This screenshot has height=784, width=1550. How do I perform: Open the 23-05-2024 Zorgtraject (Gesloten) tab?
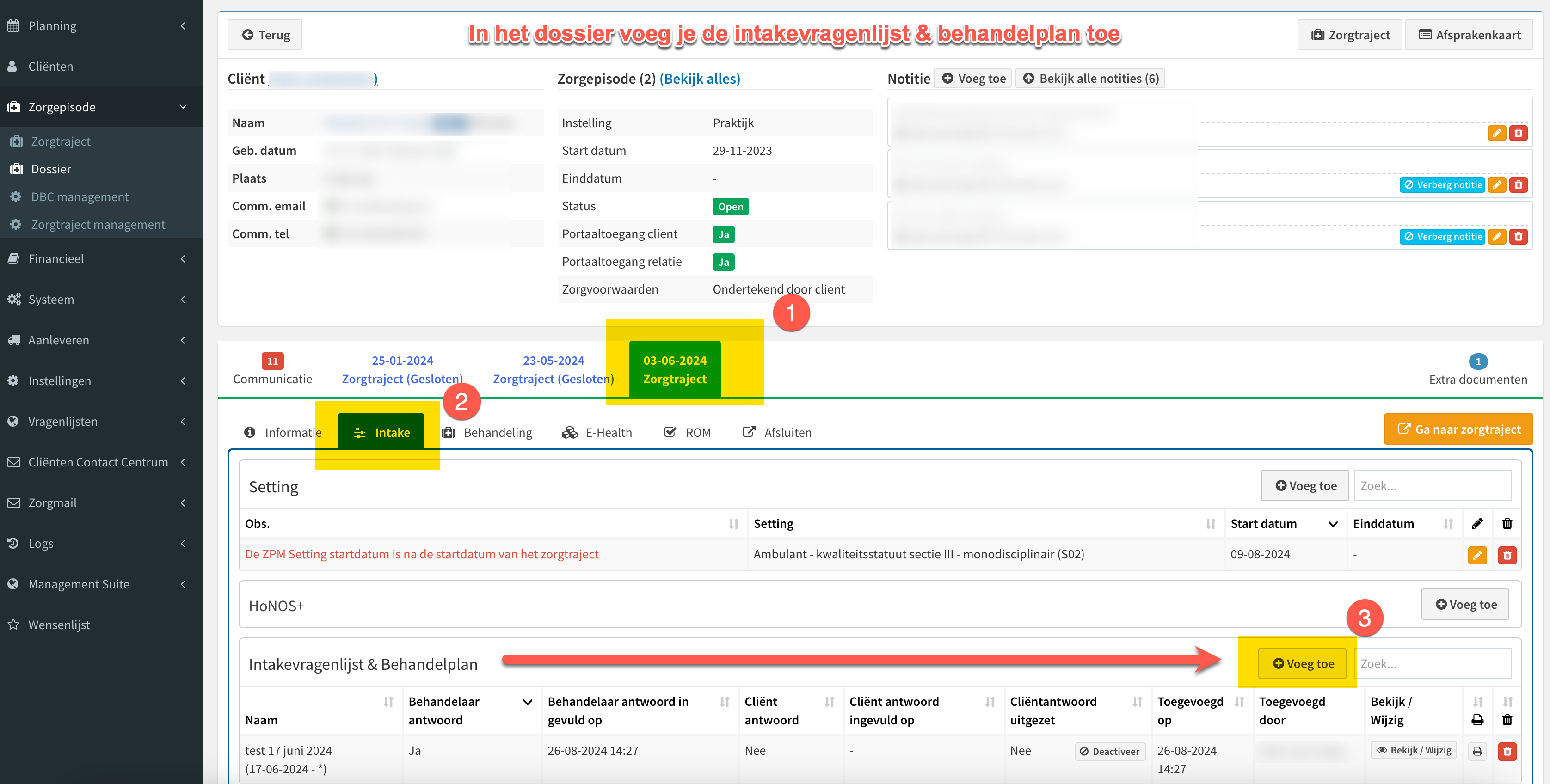[554, 370]
